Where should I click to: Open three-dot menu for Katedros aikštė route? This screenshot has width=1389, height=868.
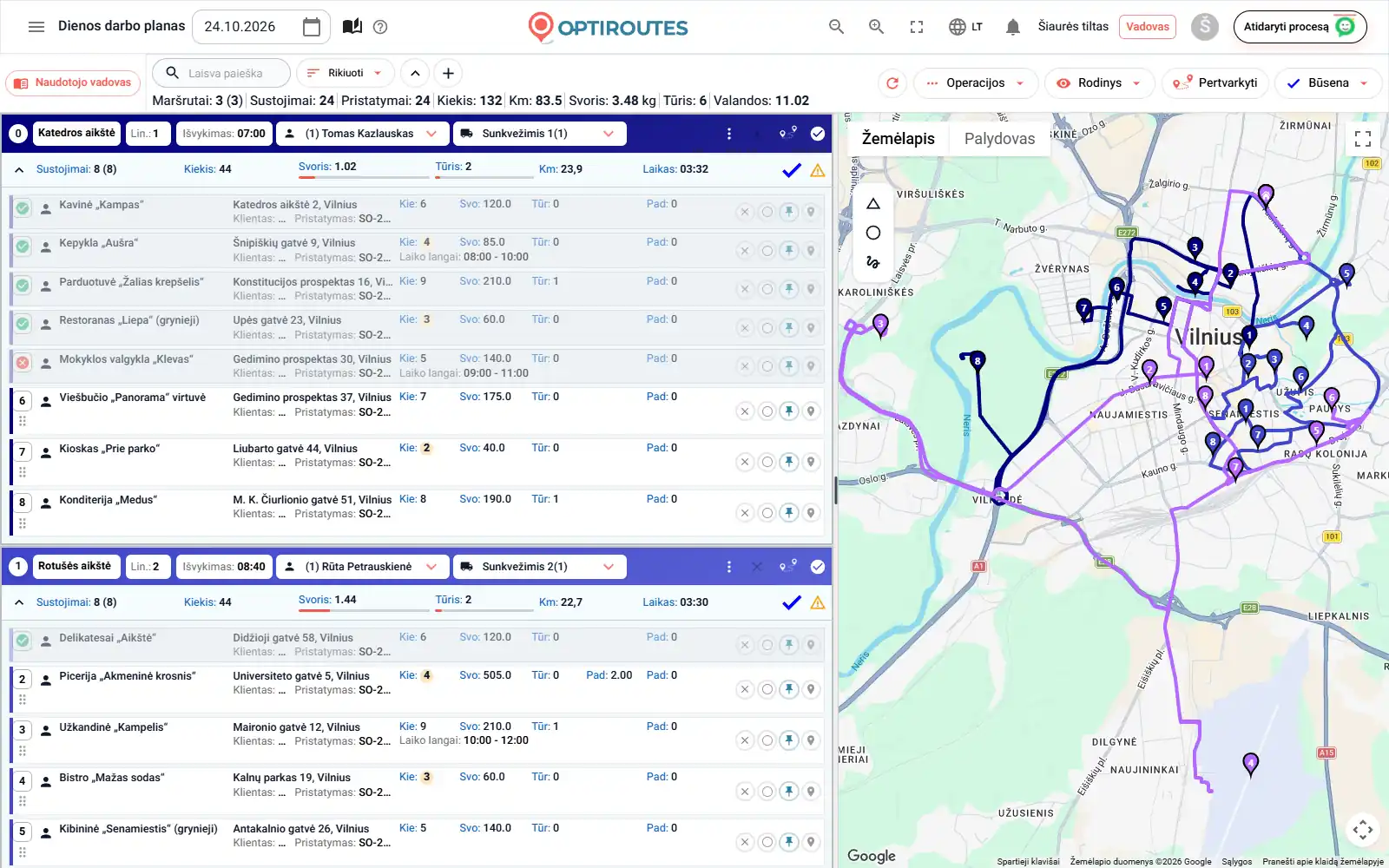pos(728,134)
